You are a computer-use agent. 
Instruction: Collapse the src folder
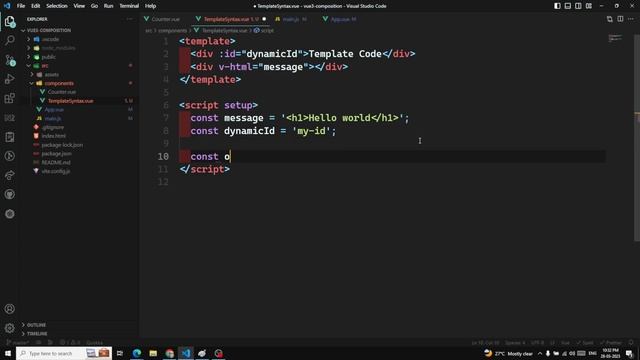pyautogui.click(x=44, y=65)
